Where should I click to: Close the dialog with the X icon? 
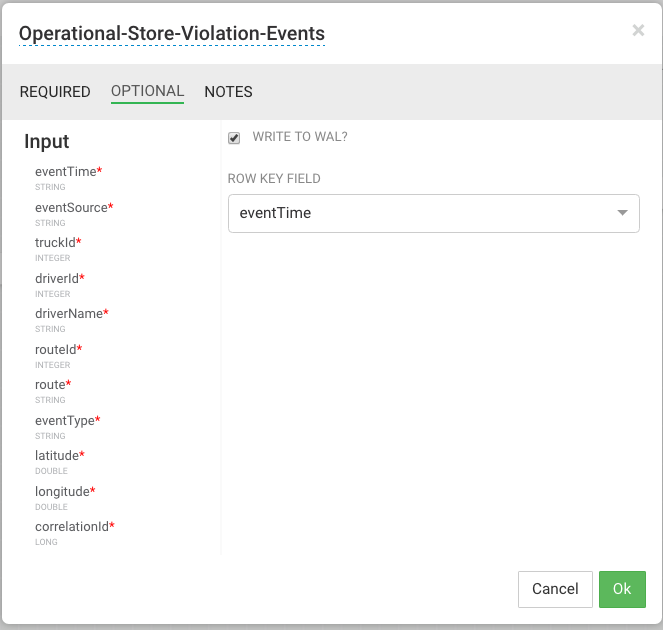638,30
